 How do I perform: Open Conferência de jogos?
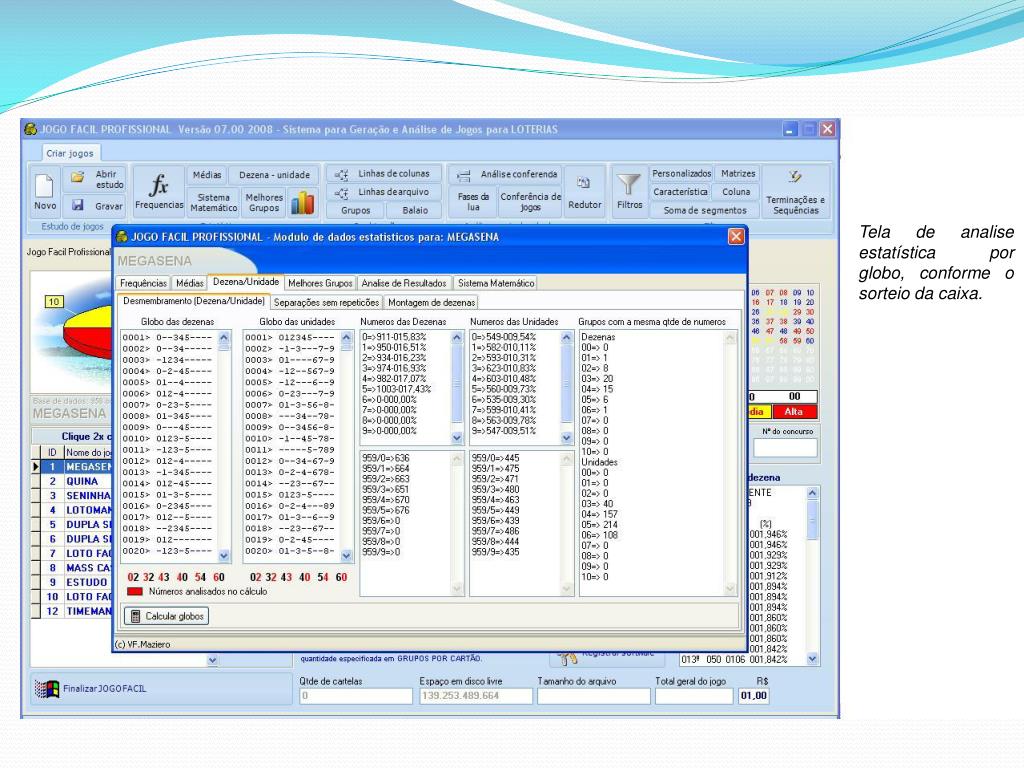click(x=530, y=202)
